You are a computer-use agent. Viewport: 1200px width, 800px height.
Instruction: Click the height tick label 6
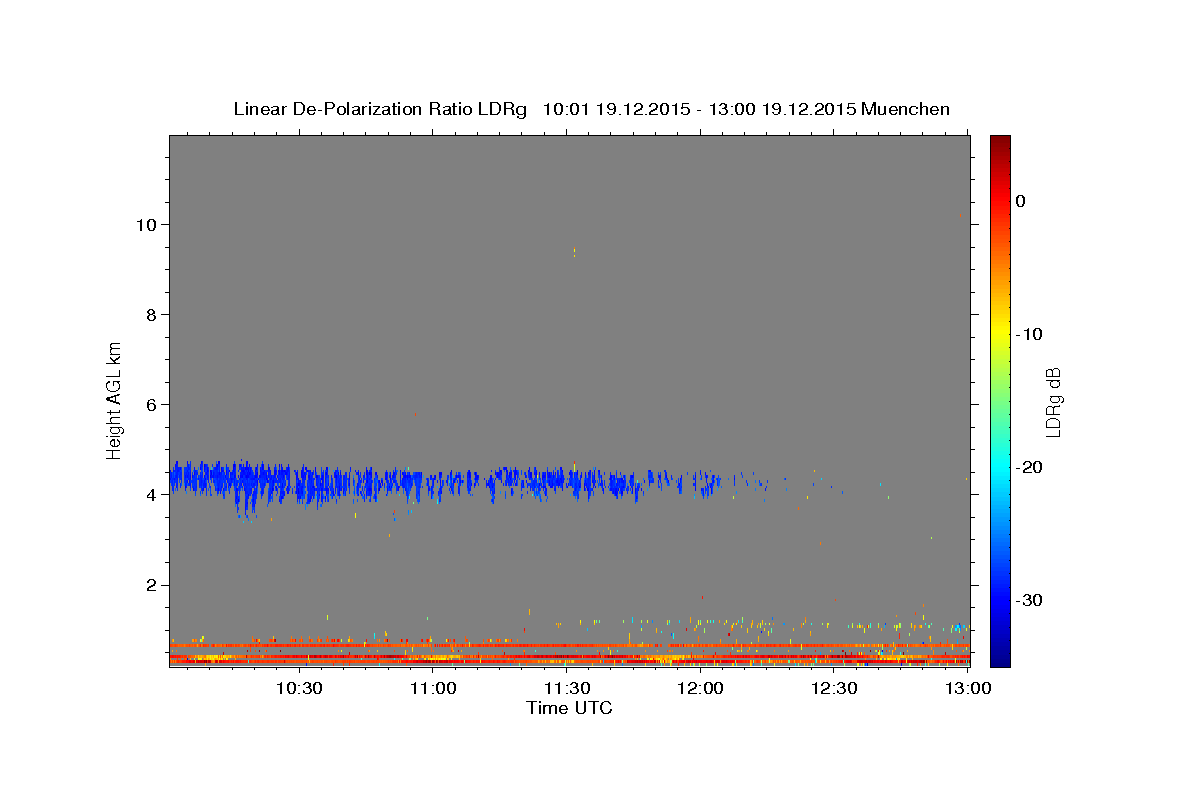pyautogui.click(x=151, y=404)
